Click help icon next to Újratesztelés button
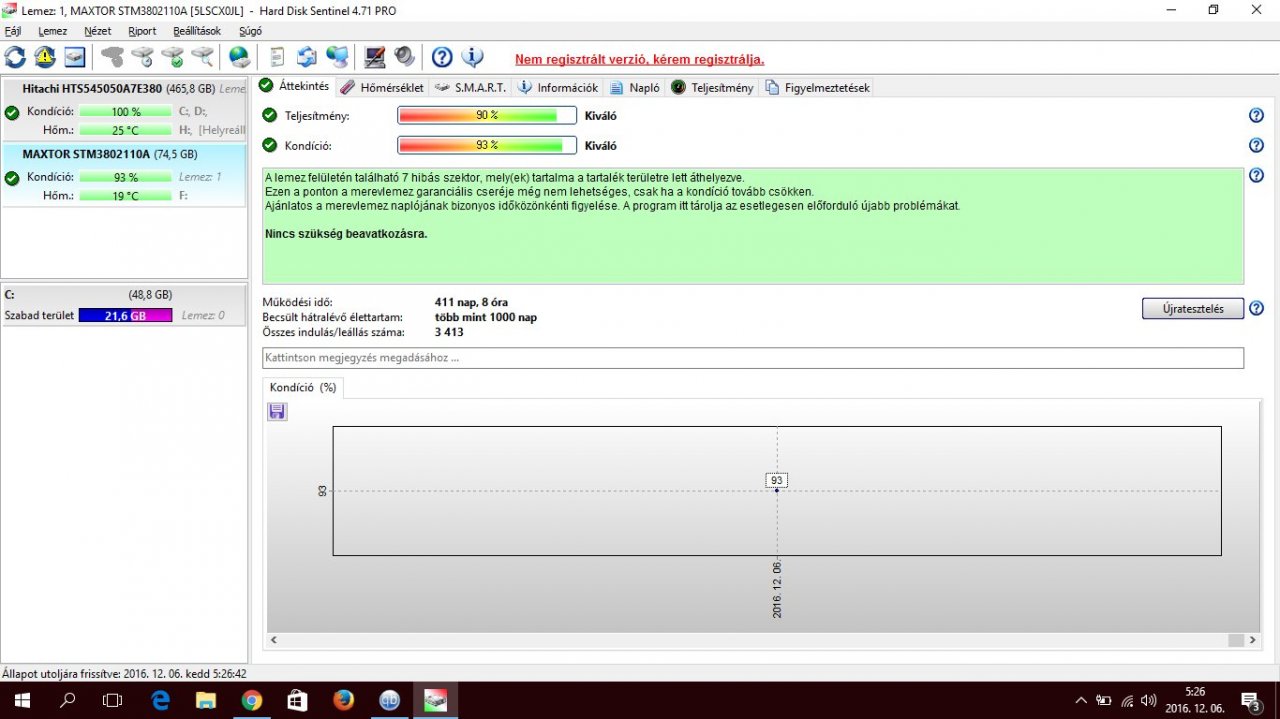The height and width of the screenshot is (719, 1280). click(1256, 308)
